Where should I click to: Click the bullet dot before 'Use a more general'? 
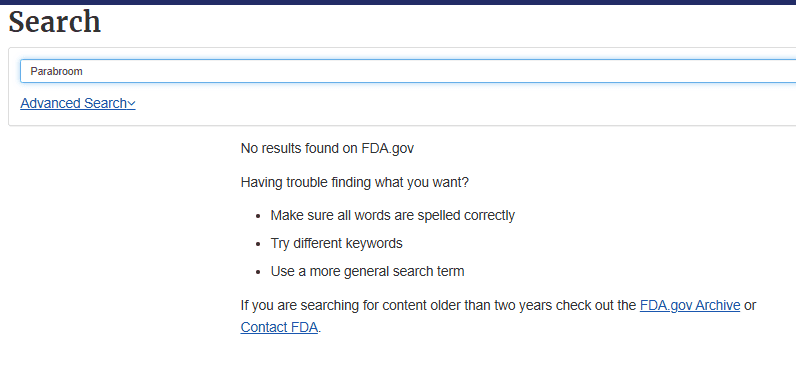pos(259,272)
